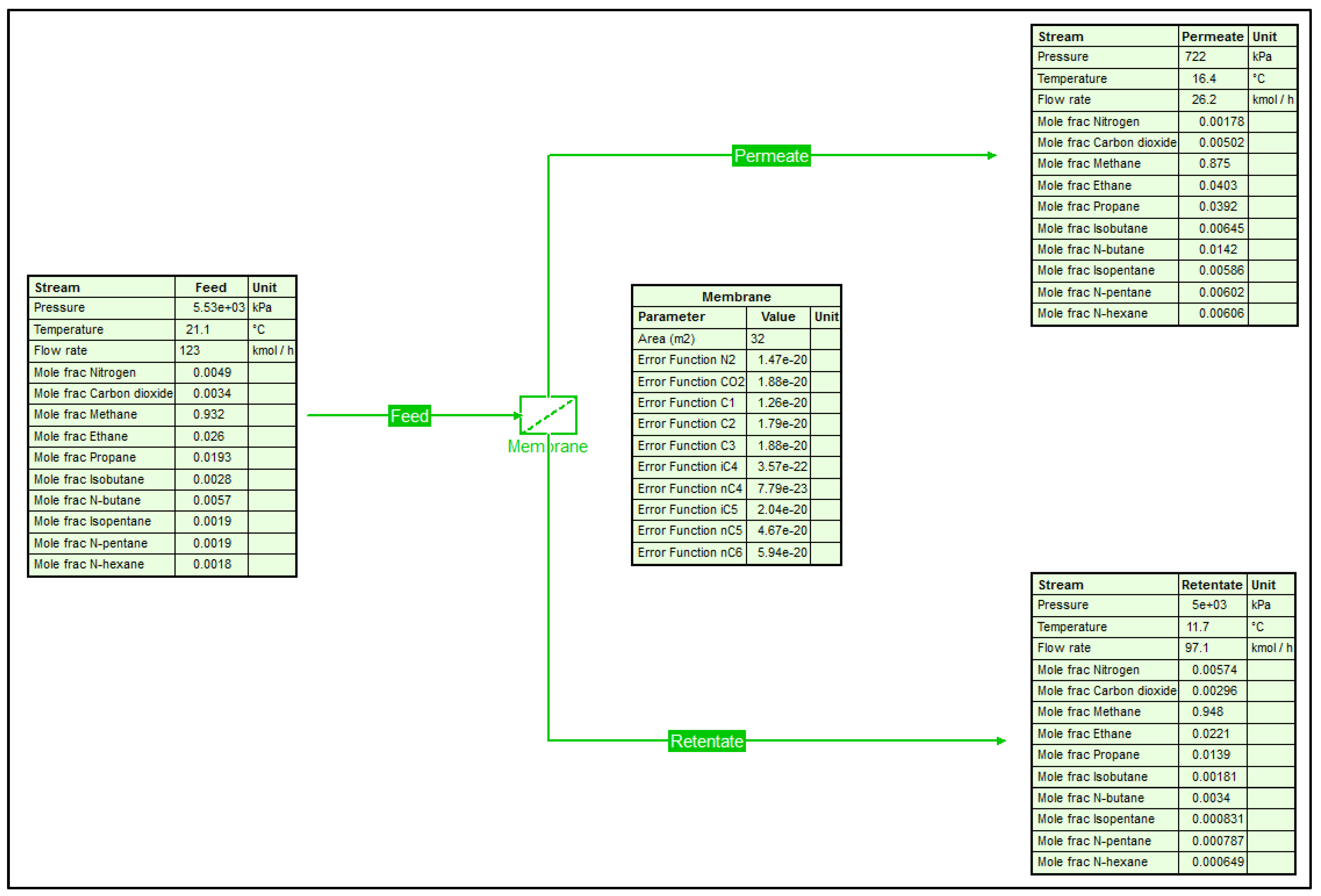Click the vertical permeate stream line
Viewport: 1321px width, 896px height.
(x=549, y=273)
